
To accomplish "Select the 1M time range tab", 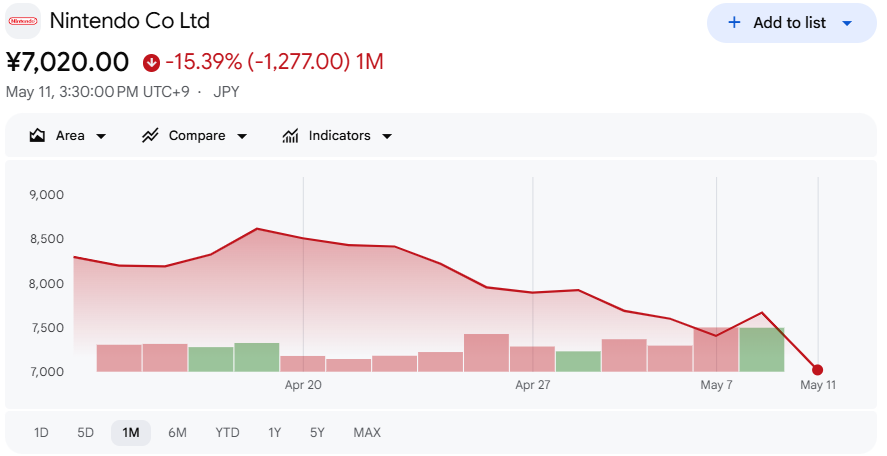I will [x=131, y=433].
